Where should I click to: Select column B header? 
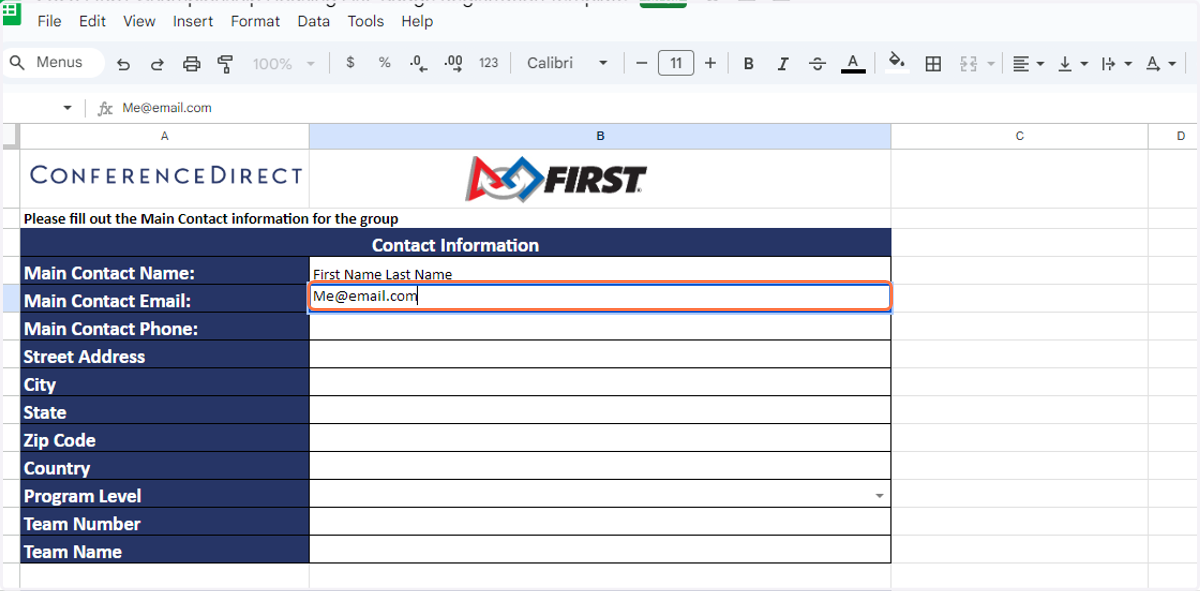(600, 136)
